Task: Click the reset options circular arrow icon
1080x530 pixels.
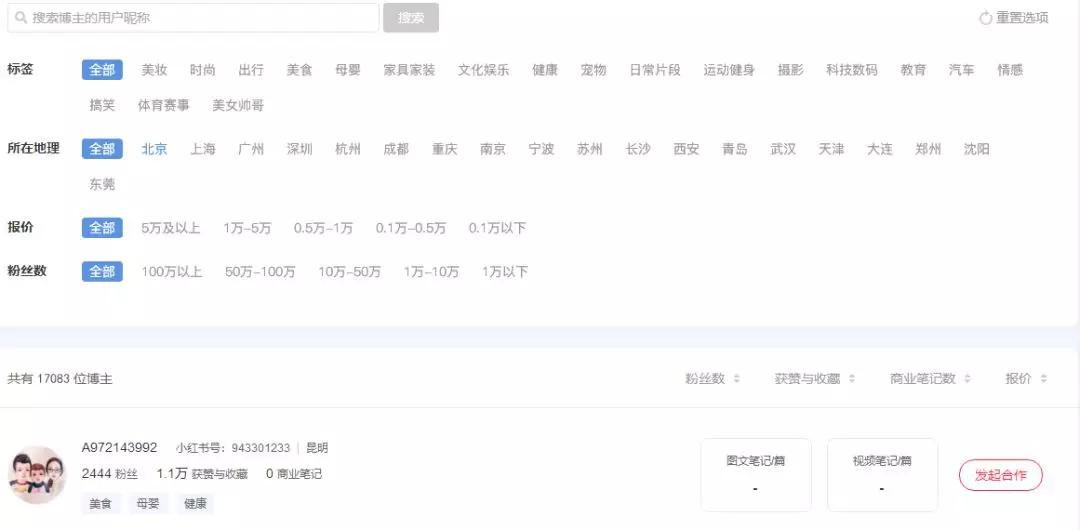Action: pyautogui.click(x=986, y=18)
